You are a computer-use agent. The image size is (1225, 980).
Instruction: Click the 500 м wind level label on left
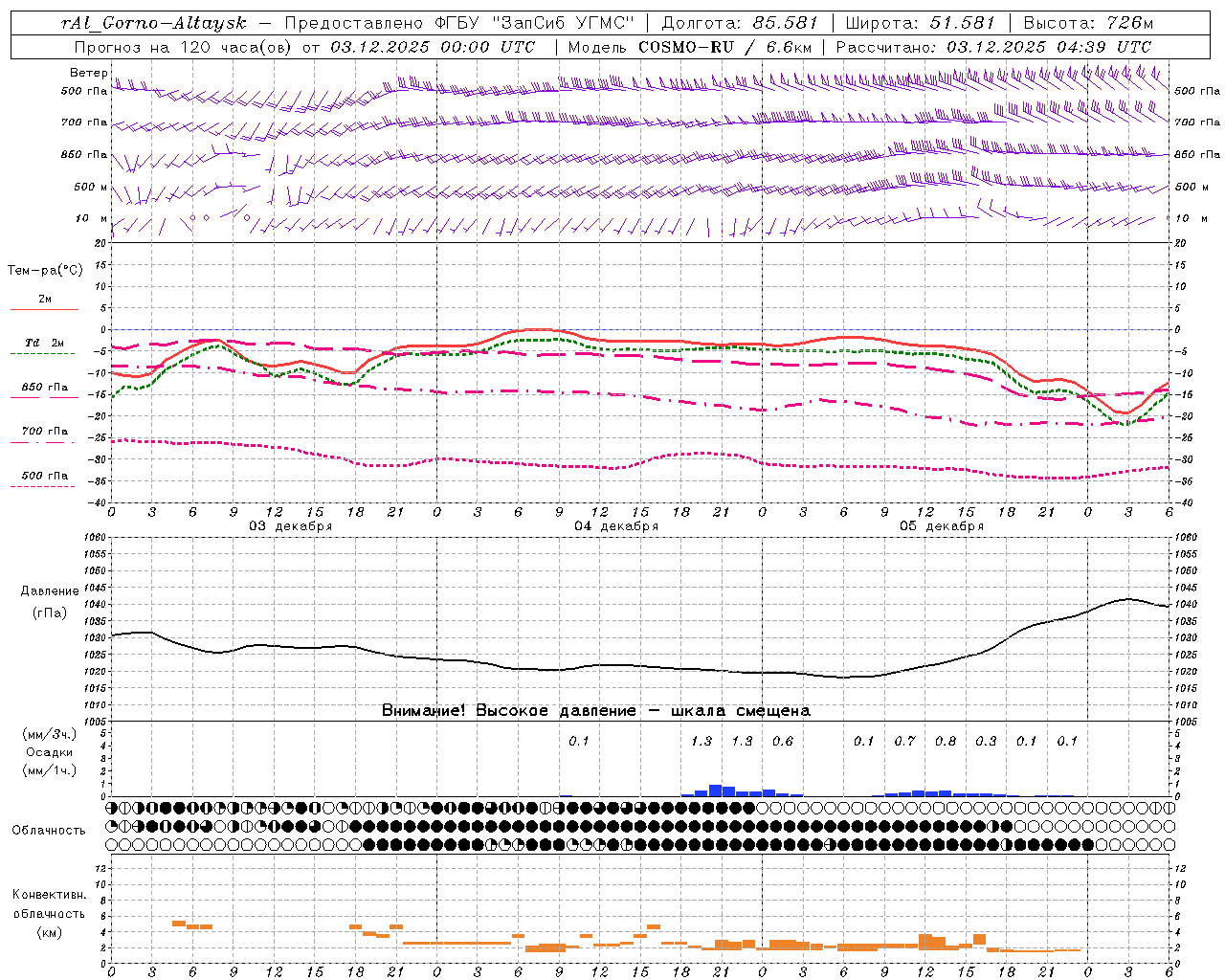(91, 187)
